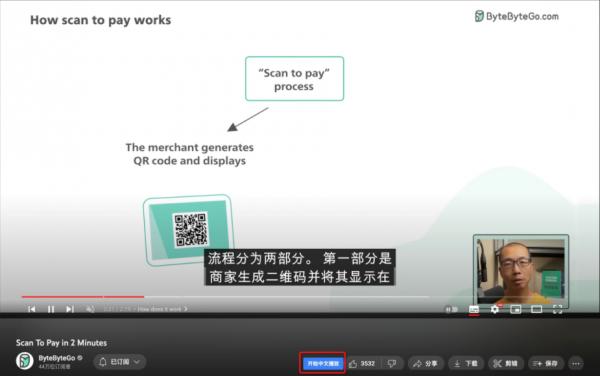Like the video with 3532 likes
Viewport: 600px width, 376px height.
click(363, 363)
